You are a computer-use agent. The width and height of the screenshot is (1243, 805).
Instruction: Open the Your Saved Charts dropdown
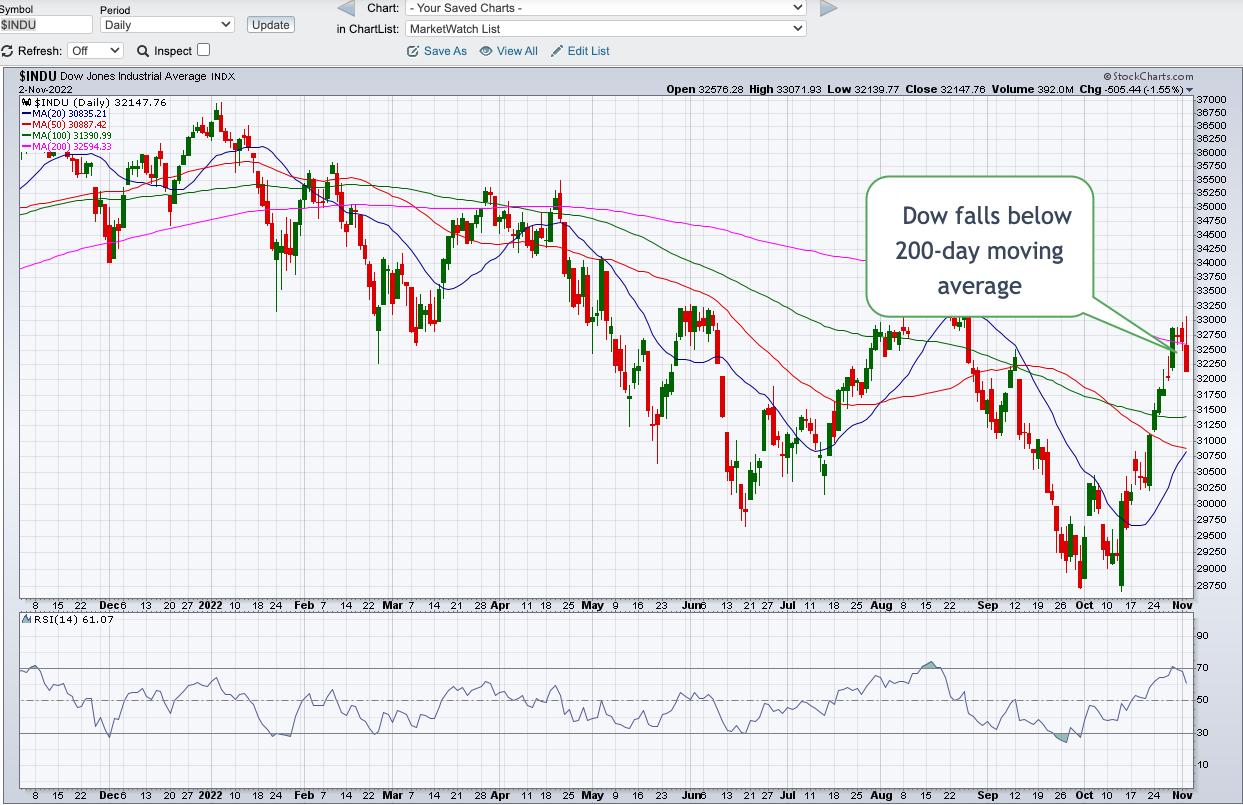[605, 8]
